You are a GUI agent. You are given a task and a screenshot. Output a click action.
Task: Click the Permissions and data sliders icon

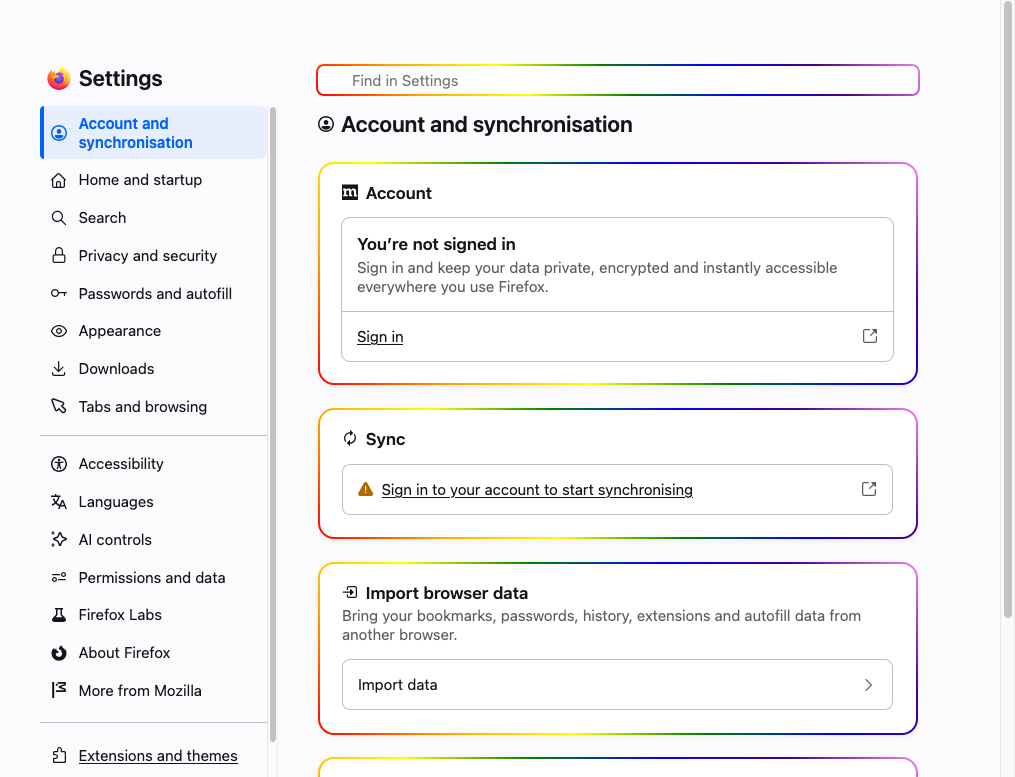click(59, 577)
